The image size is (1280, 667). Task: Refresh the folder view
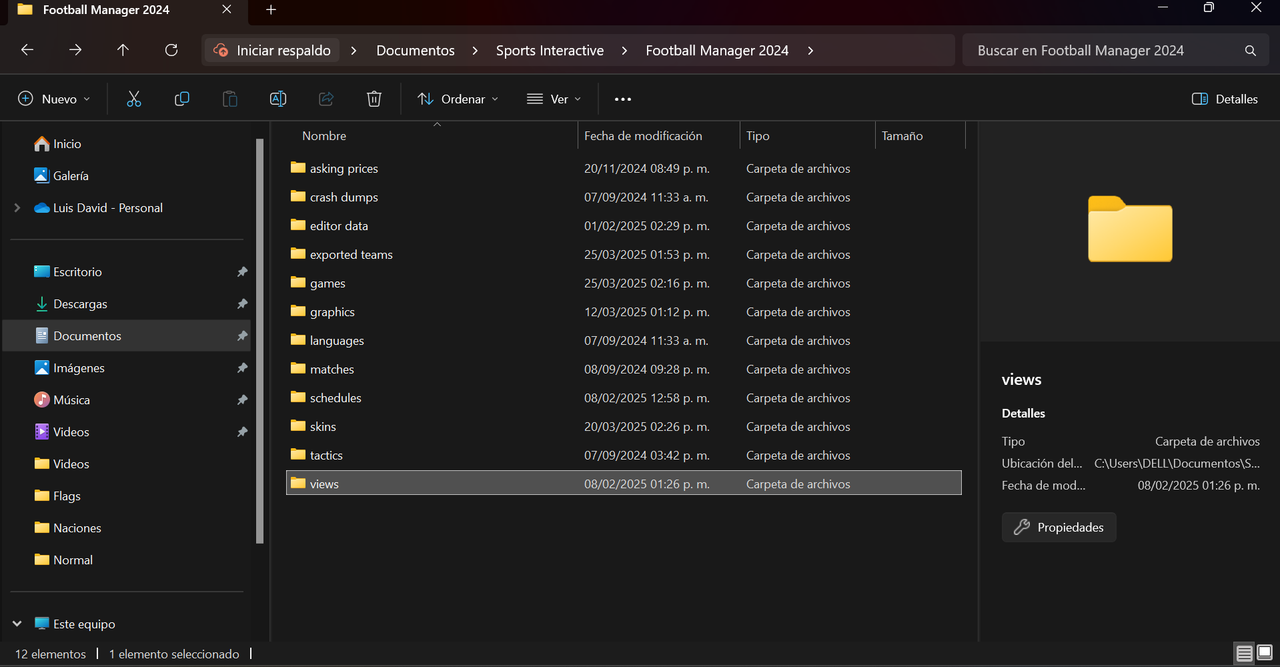coord(171,50)
